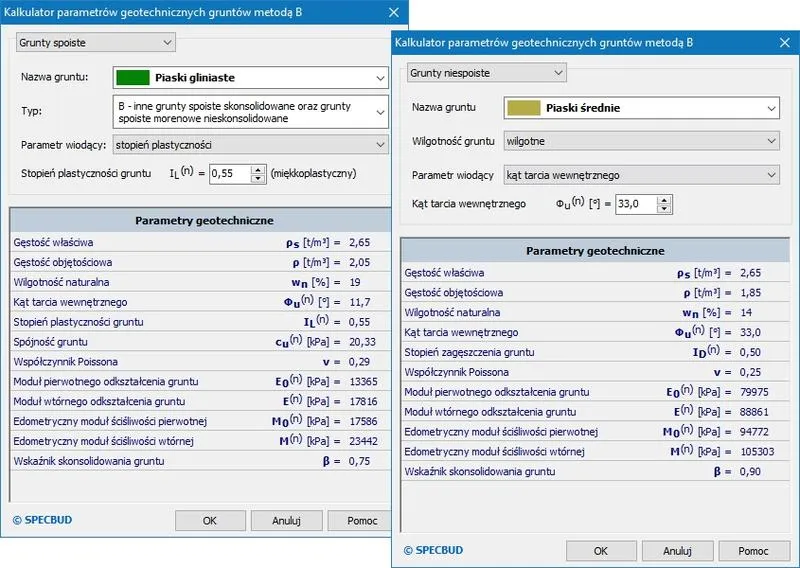Click the green Piaski gliniaste color swatch

pos(132,77)
